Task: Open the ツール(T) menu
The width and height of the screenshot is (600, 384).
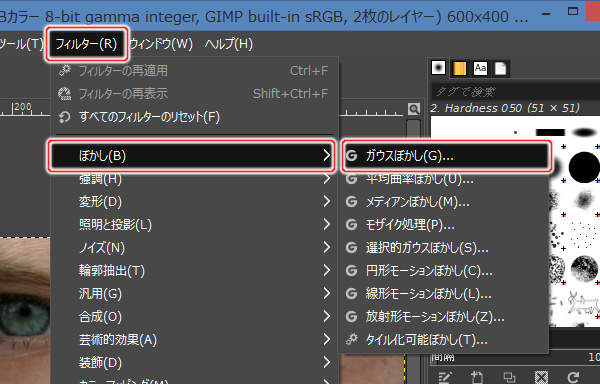Action: [21, 44]
